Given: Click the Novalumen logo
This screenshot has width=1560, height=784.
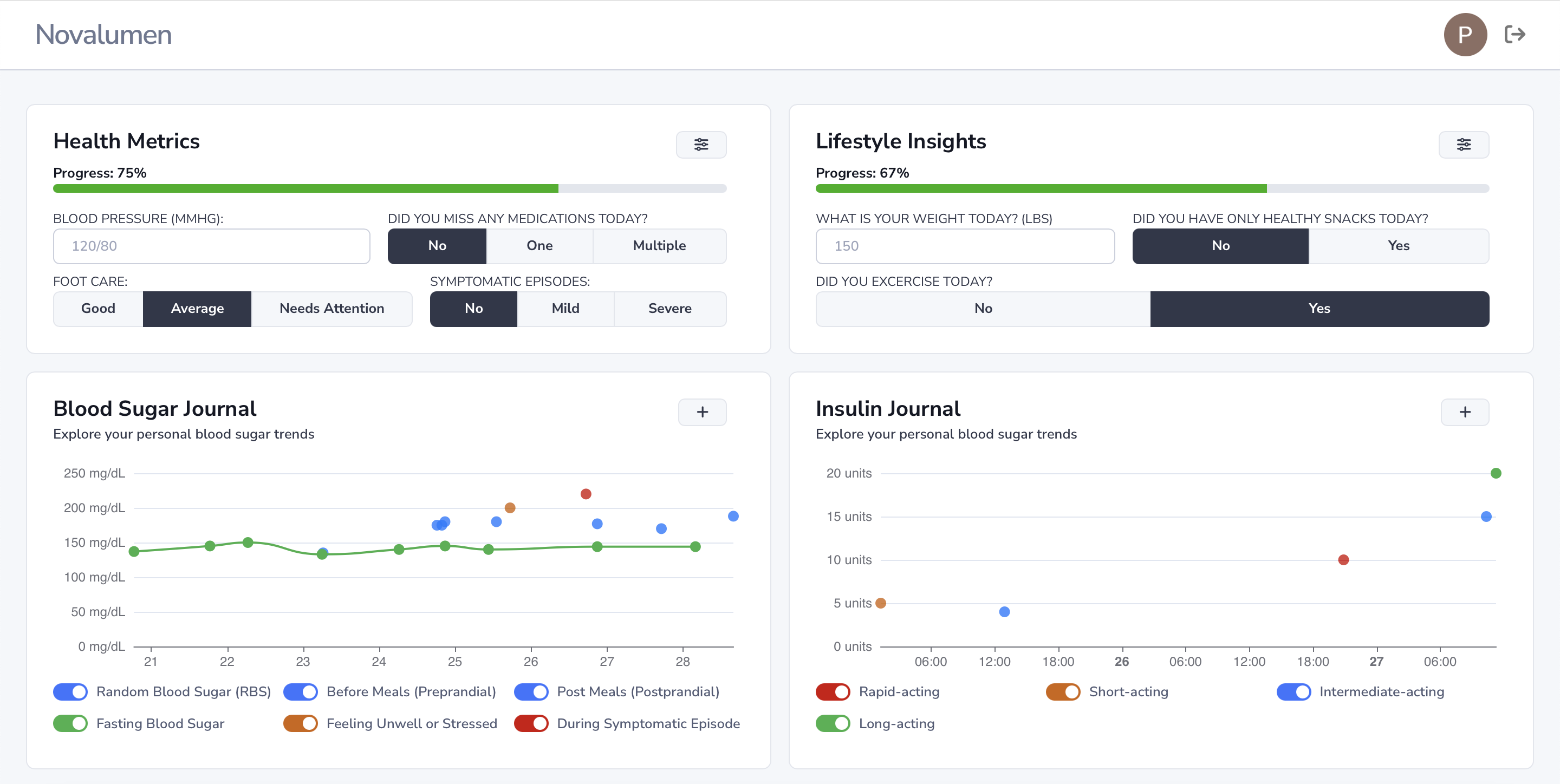Looking at the screenshot, I should [x=103, y=35].
